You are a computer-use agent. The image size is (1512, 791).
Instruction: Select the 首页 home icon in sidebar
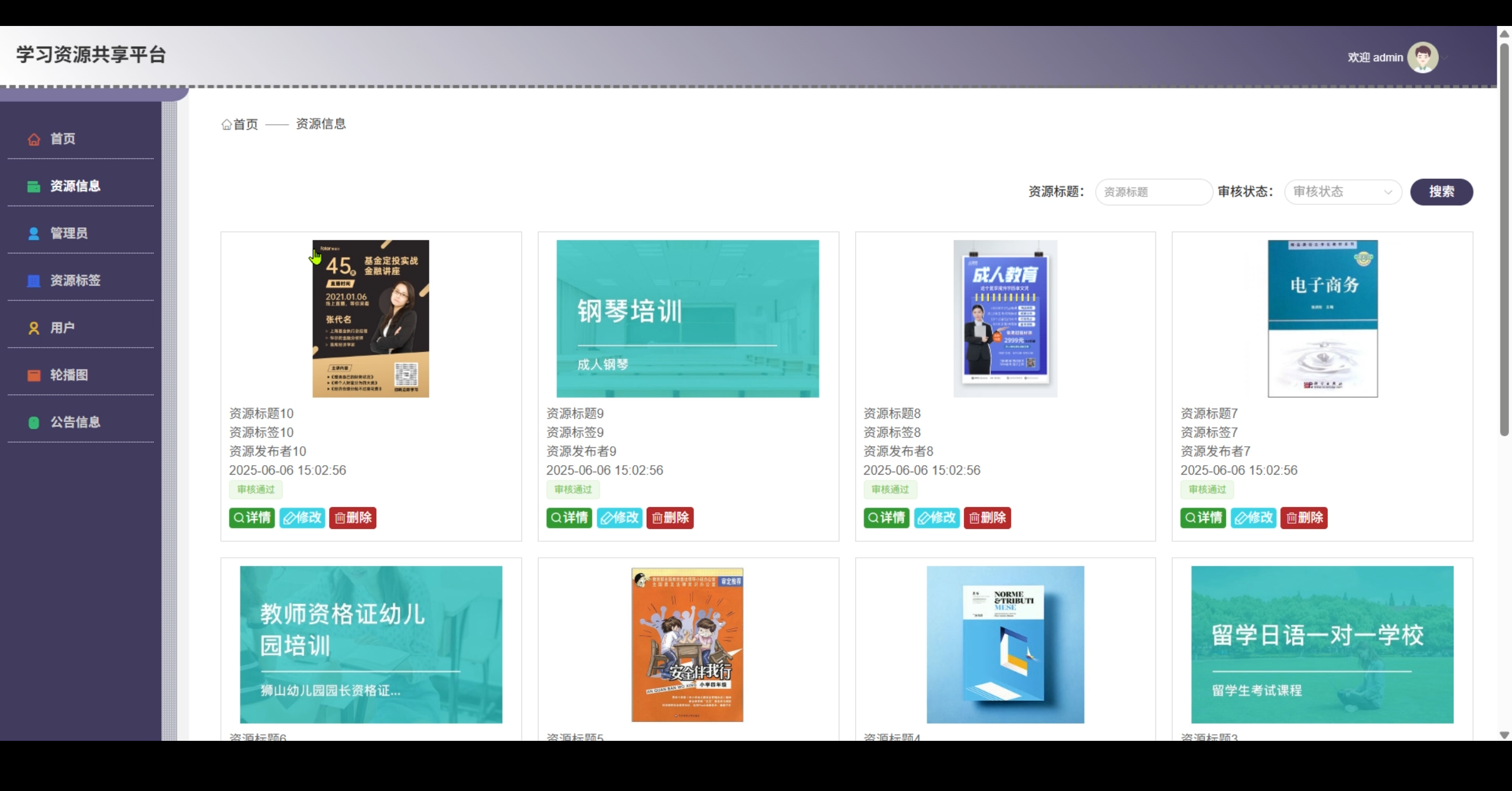coord(34,139)
